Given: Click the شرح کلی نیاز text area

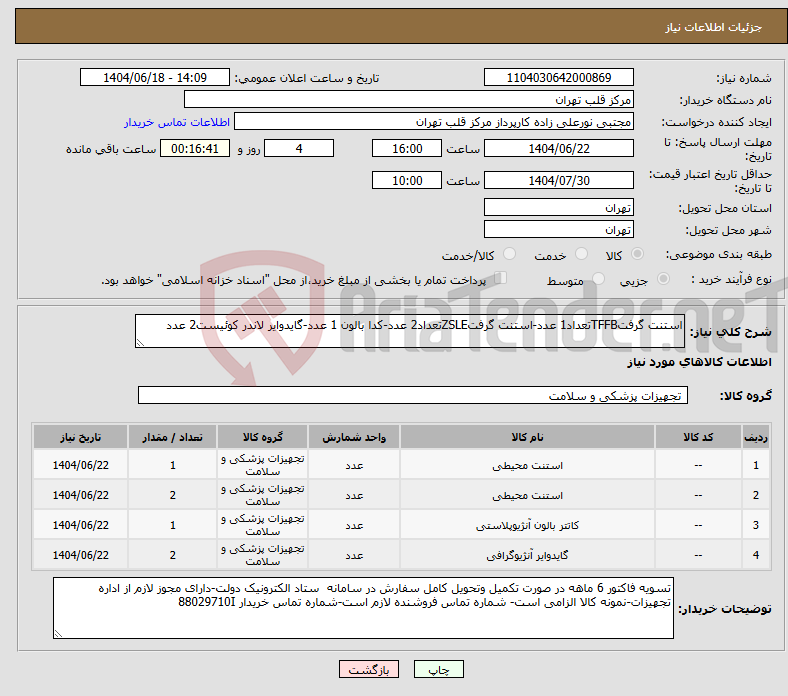Looking at the screenshot, I should [410, 333].
